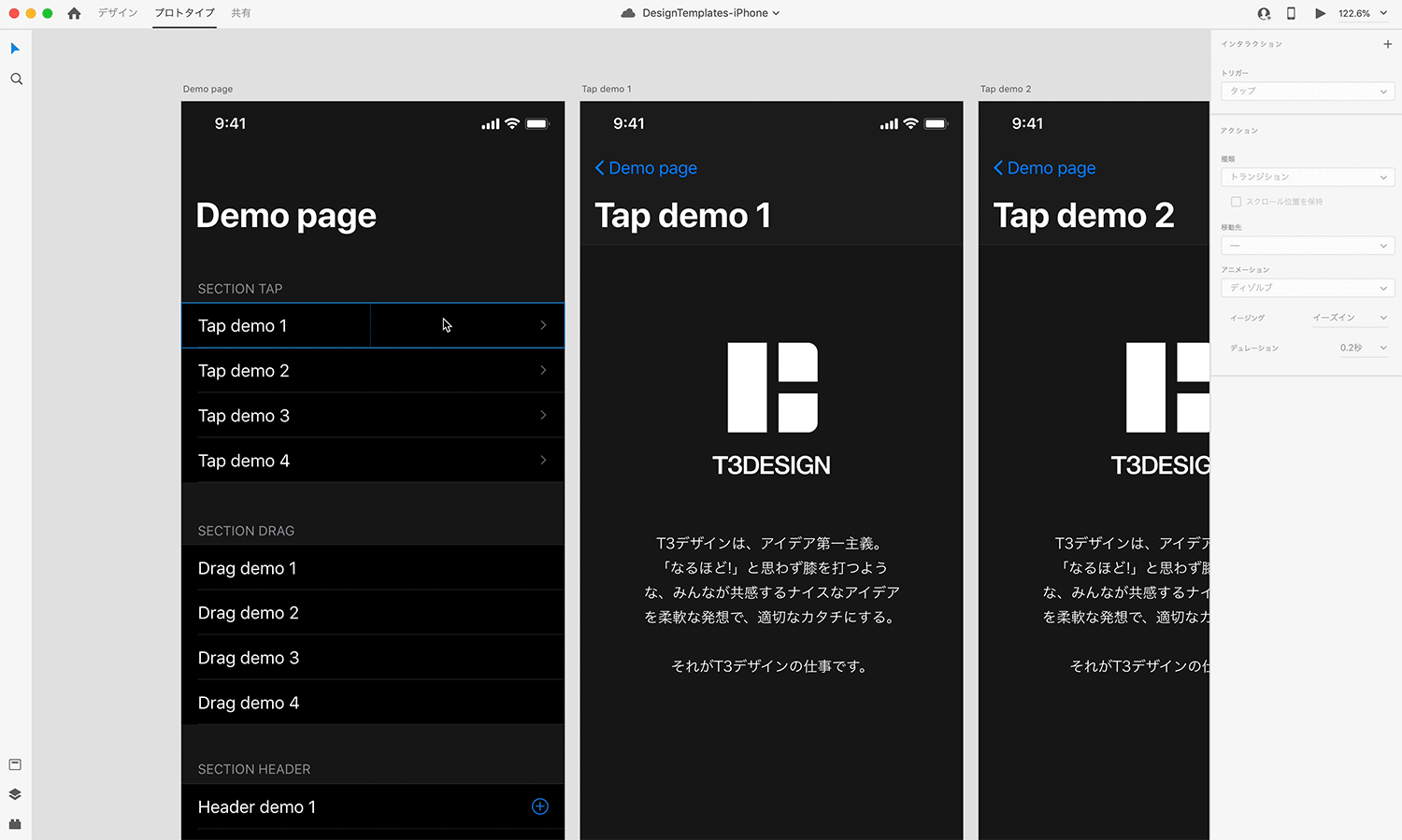Go to the Home screen icon
The height and width of the screenshot is (840, 1402).
pos(74,13)
